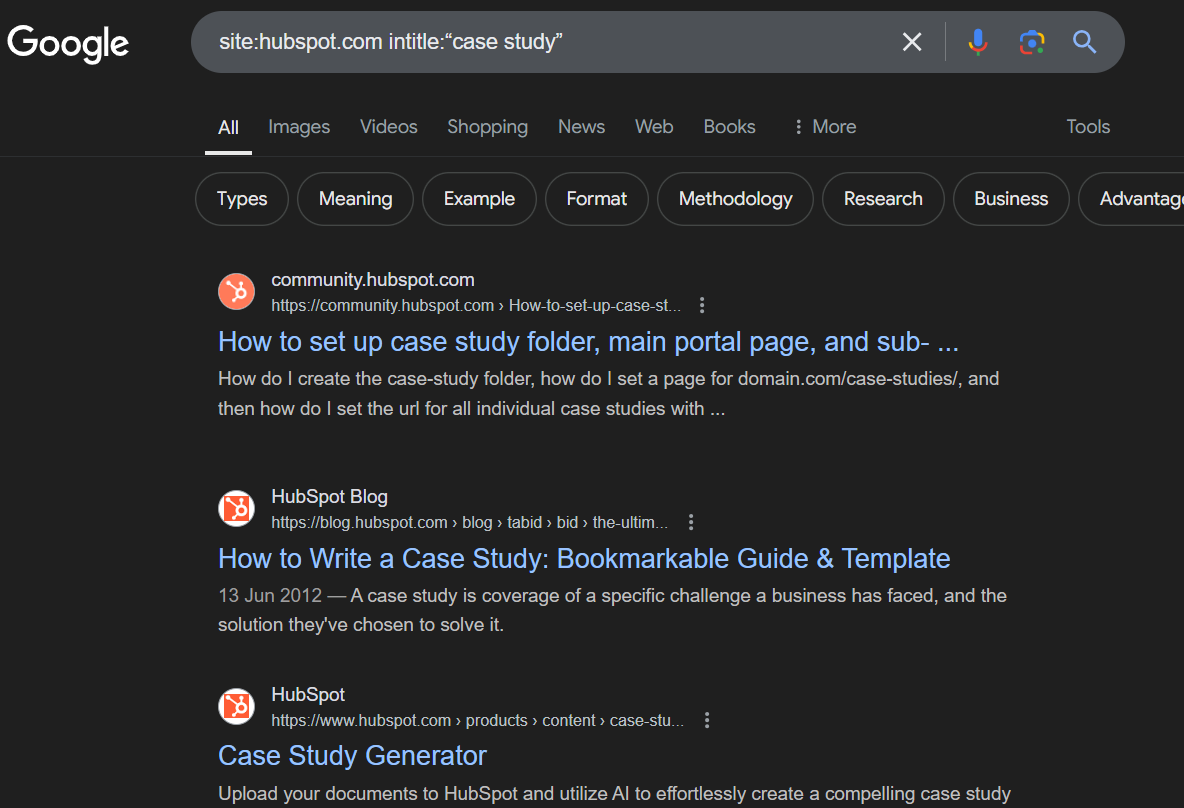1184x808 pixels.
Task: Click the community.hubspot.com site name
Action: point(373,279)
